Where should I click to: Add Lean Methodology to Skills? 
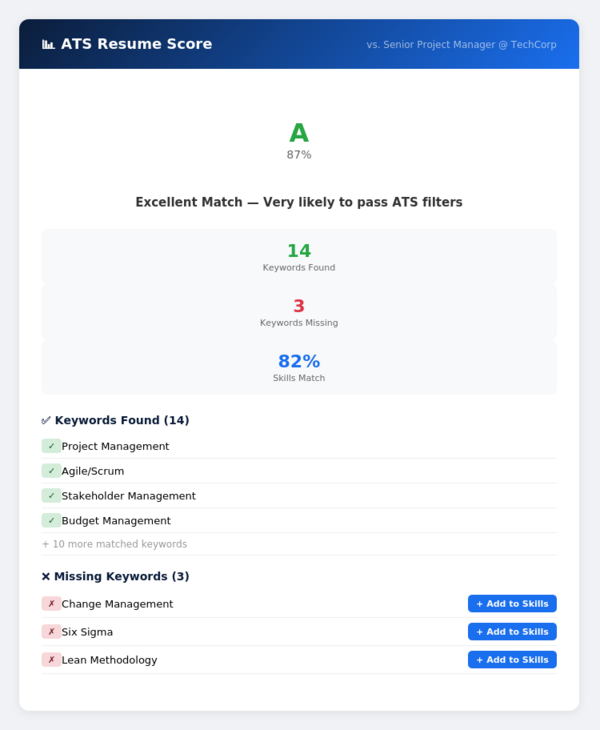512,660
